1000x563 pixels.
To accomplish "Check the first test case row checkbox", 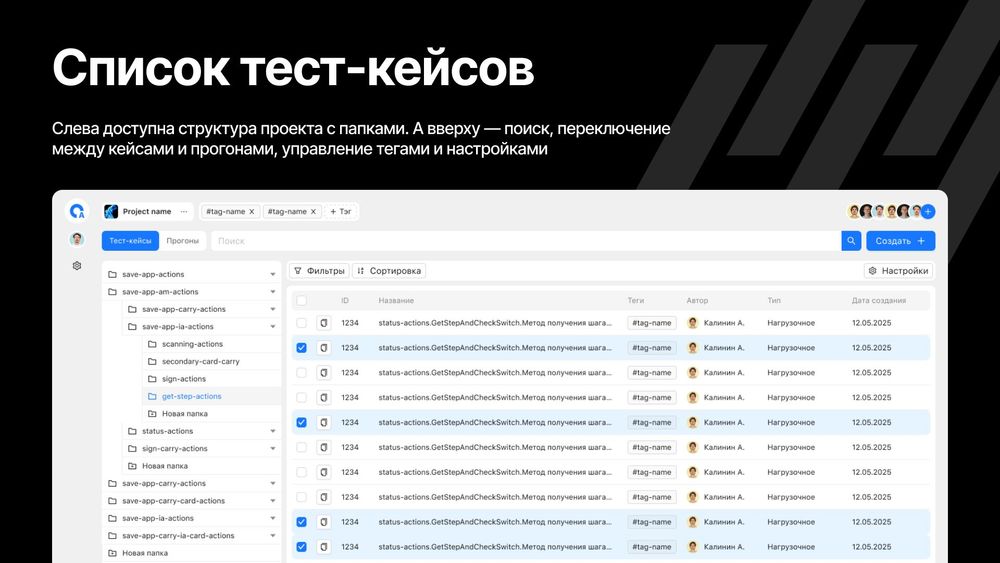I will click(x=301, y=323).
